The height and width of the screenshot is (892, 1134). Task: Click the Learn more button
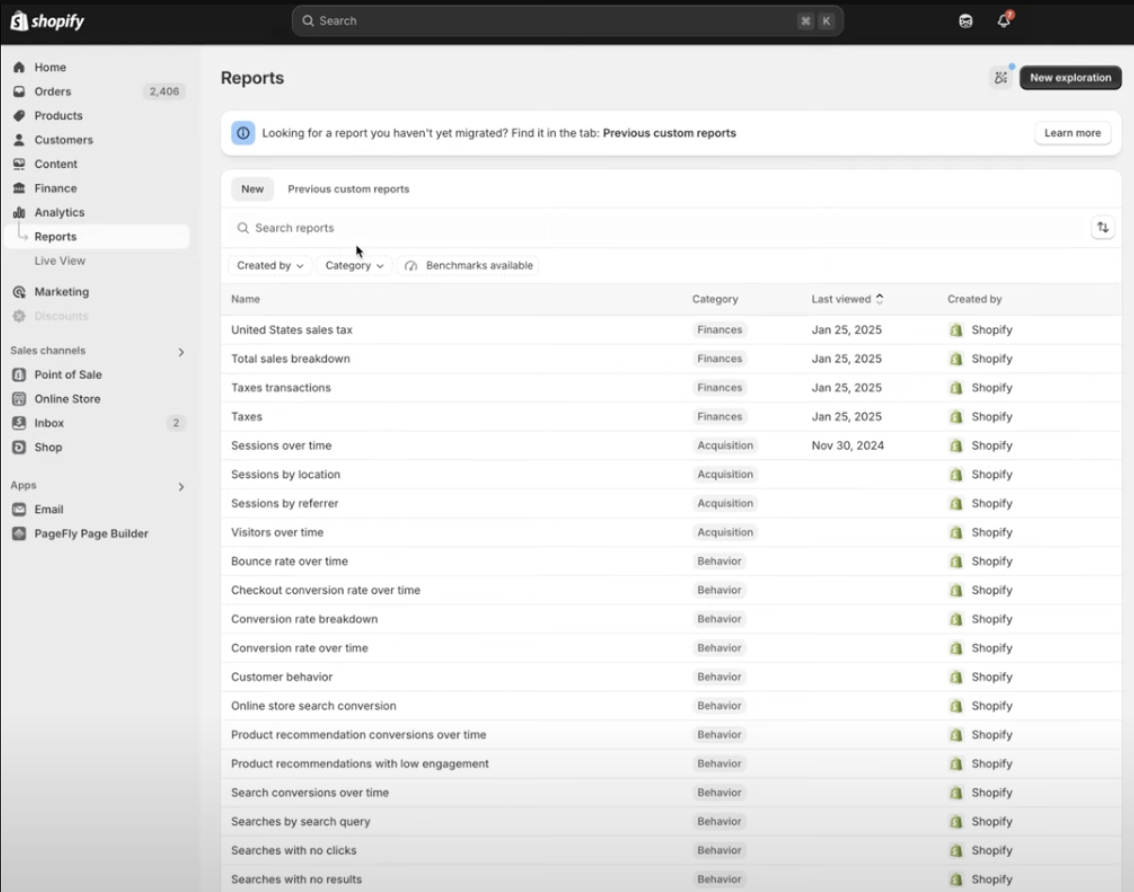pyautogui.click(x=1072, y=132)
